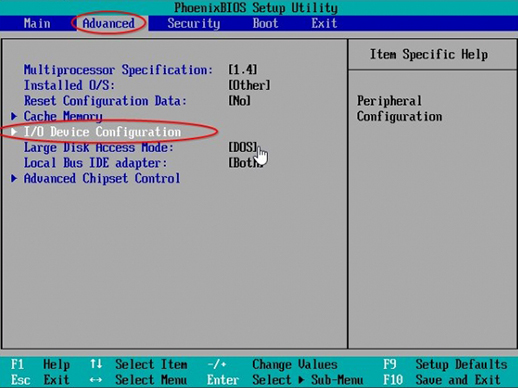This screenshot has height=388, width=518.
Task: Click the -/+ Change Values hint
Action: (x=272, y=364)
